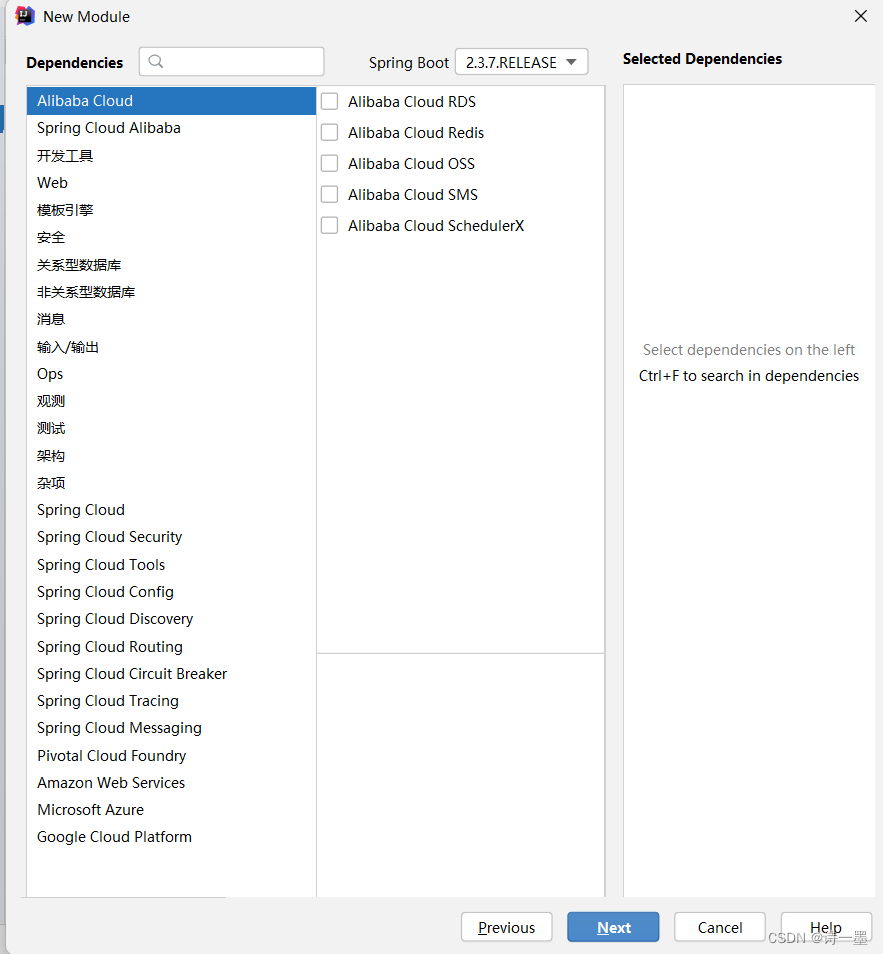Enable Alibaba Cloud Redis dependency
The image size is (883, 954).
click(x=329, y=133)
